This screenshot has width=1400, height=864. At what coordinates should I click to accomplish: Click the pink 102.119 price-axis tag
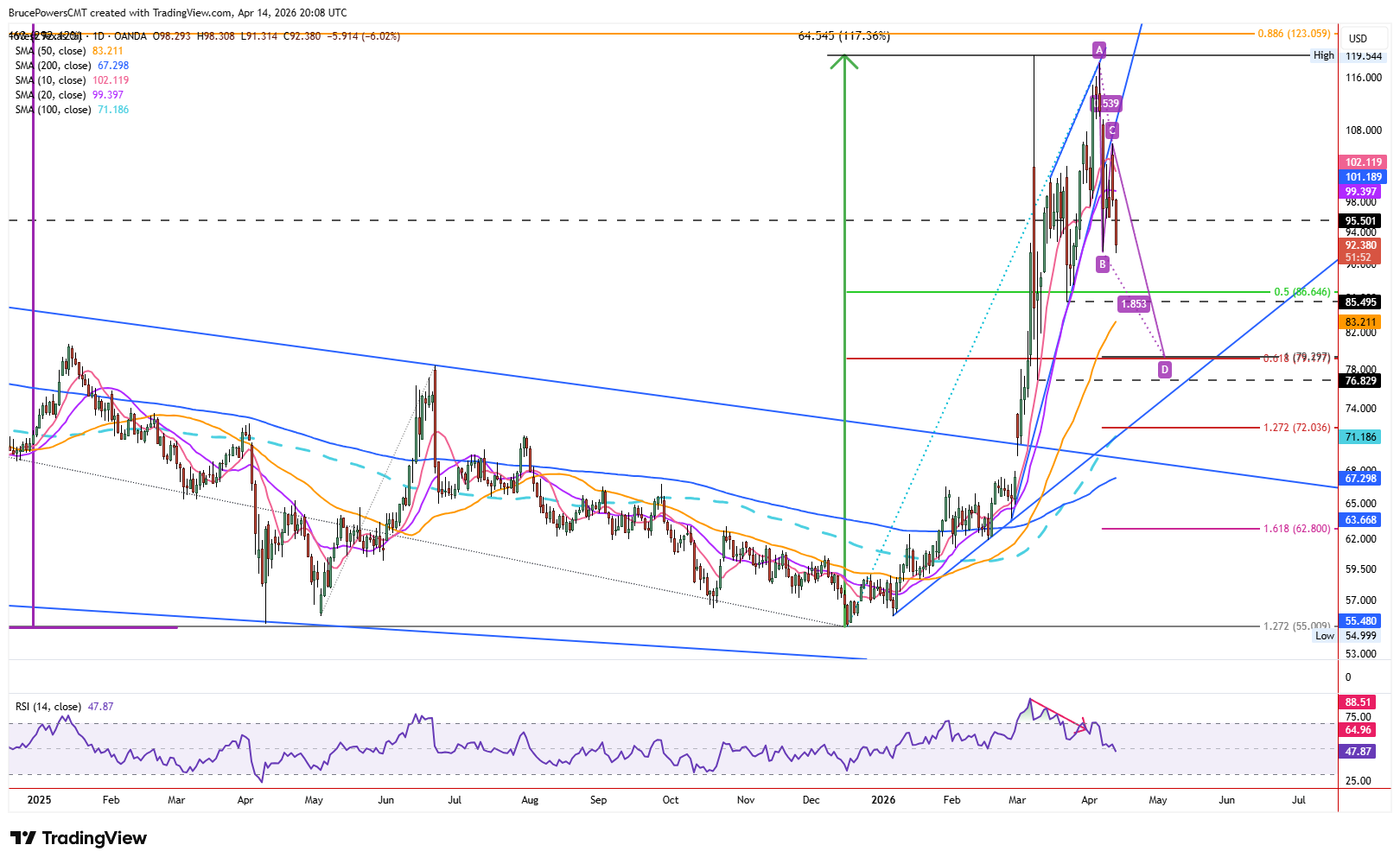pos(1363,162)
